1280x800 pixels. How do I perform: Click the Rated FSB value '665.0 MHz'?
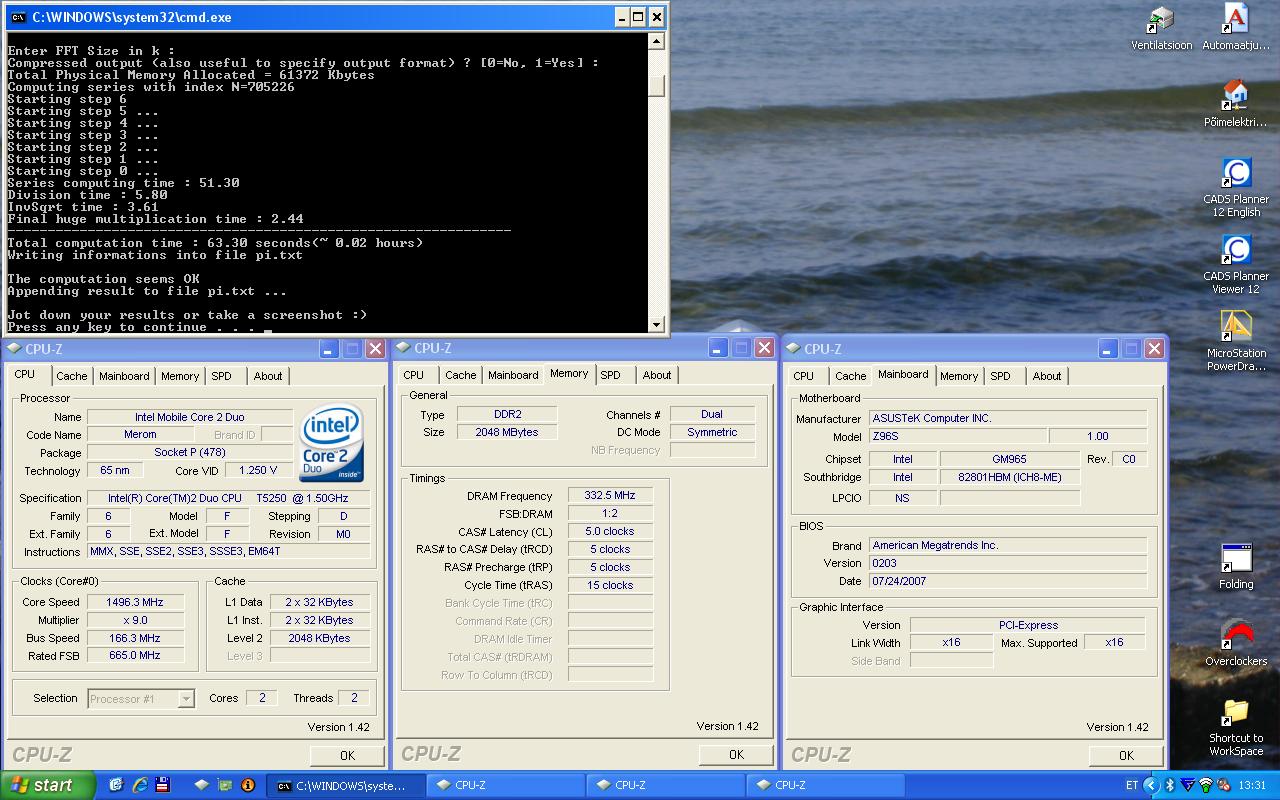134,656
